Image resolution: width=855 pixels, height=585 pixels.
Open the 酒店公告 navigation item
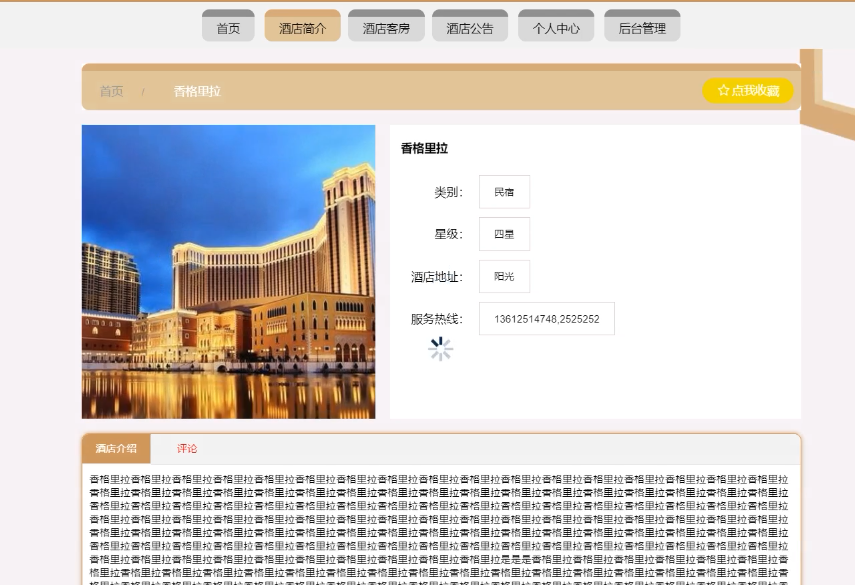click(x=469, y=27)
